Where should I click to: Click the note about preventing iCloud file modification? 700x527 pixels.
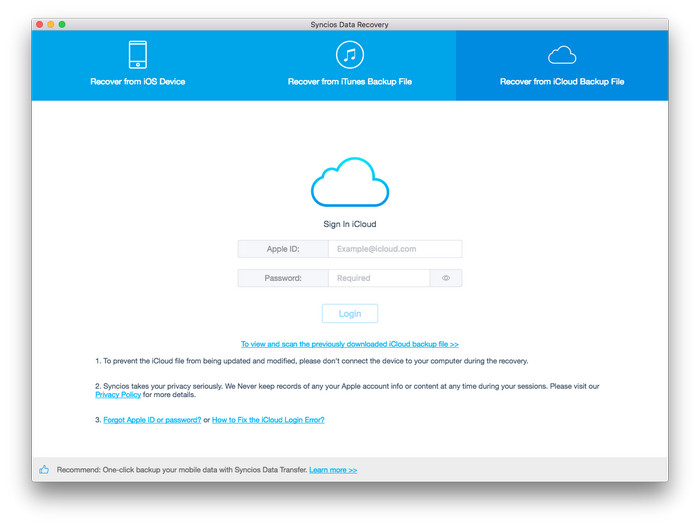[x=312, y=361]
